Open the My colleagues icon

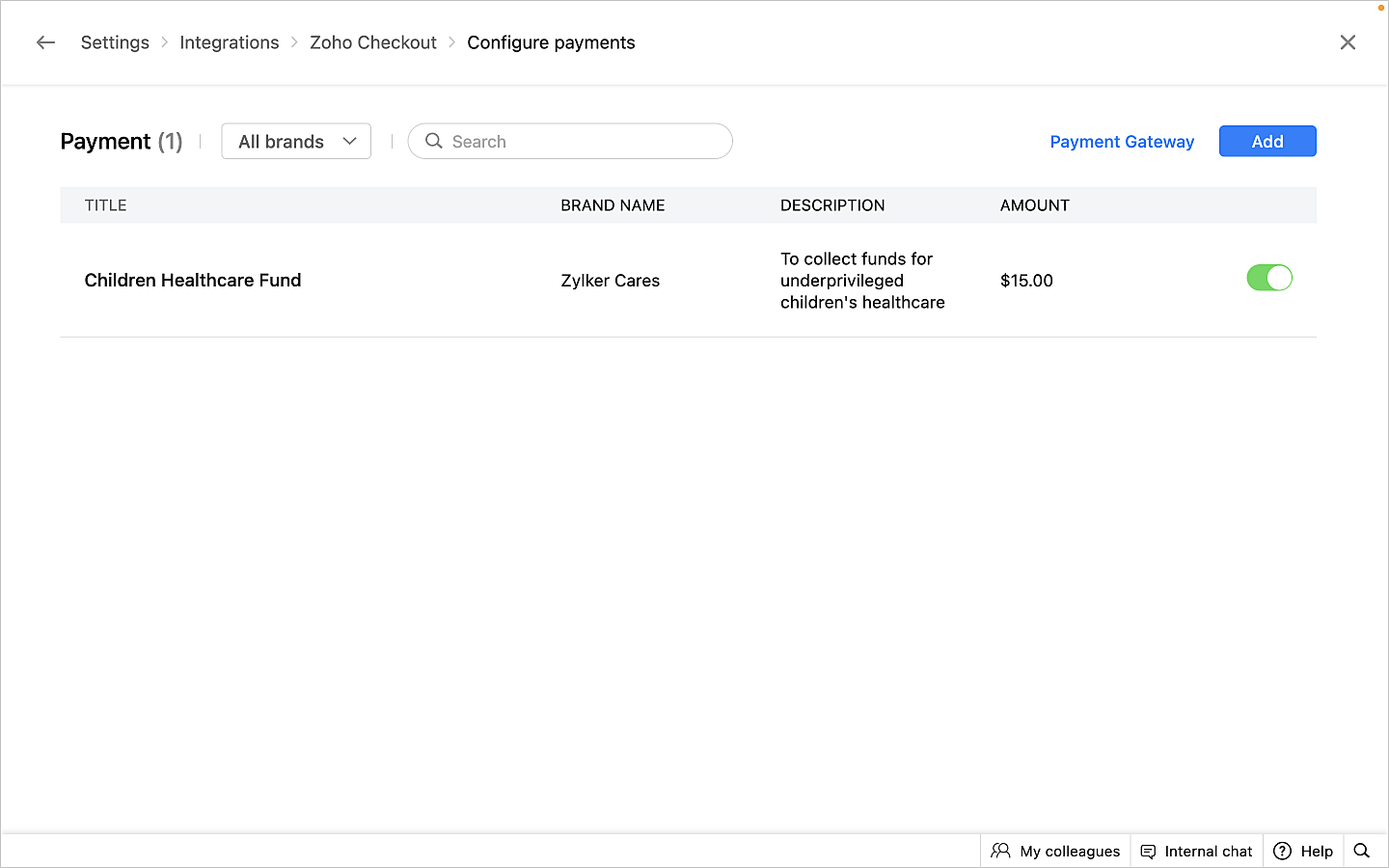click(1000, 851)
